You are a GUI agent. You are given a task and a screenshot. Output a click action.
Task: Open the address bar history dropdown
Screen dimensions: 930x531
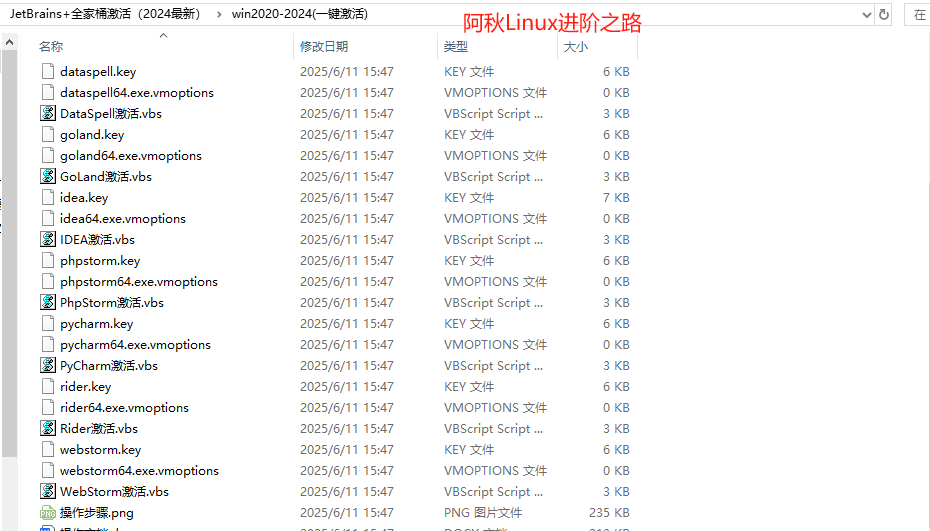[867, 15]
